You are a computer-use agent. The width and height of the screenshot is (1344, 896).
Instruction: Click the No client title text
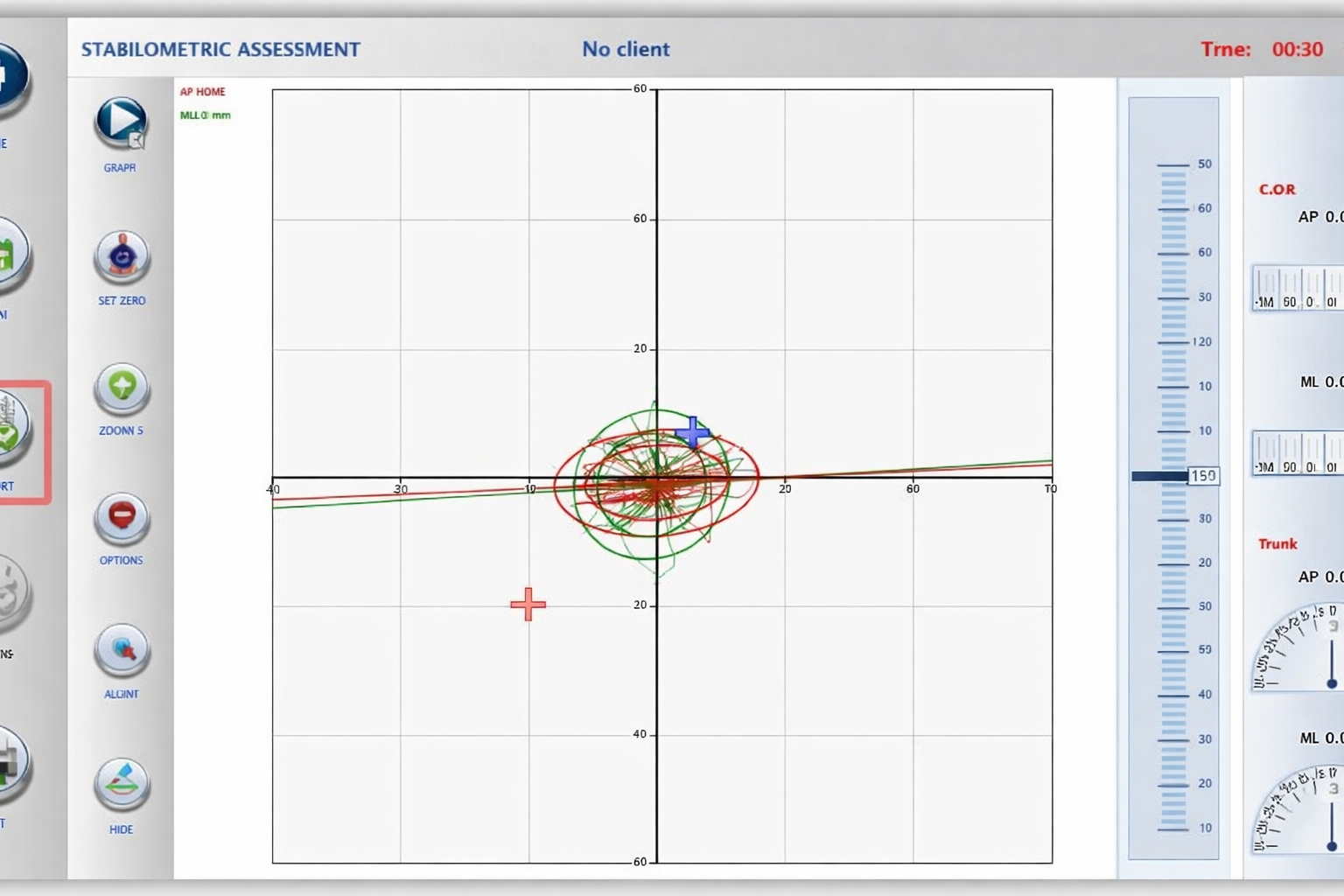click(626, 49)
